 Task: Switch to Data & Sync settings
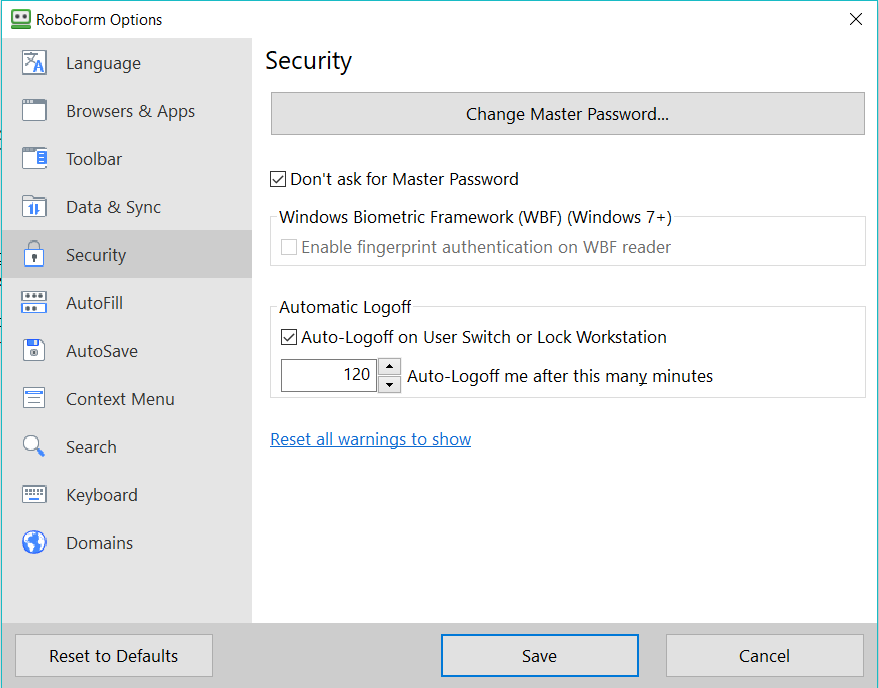127,206
